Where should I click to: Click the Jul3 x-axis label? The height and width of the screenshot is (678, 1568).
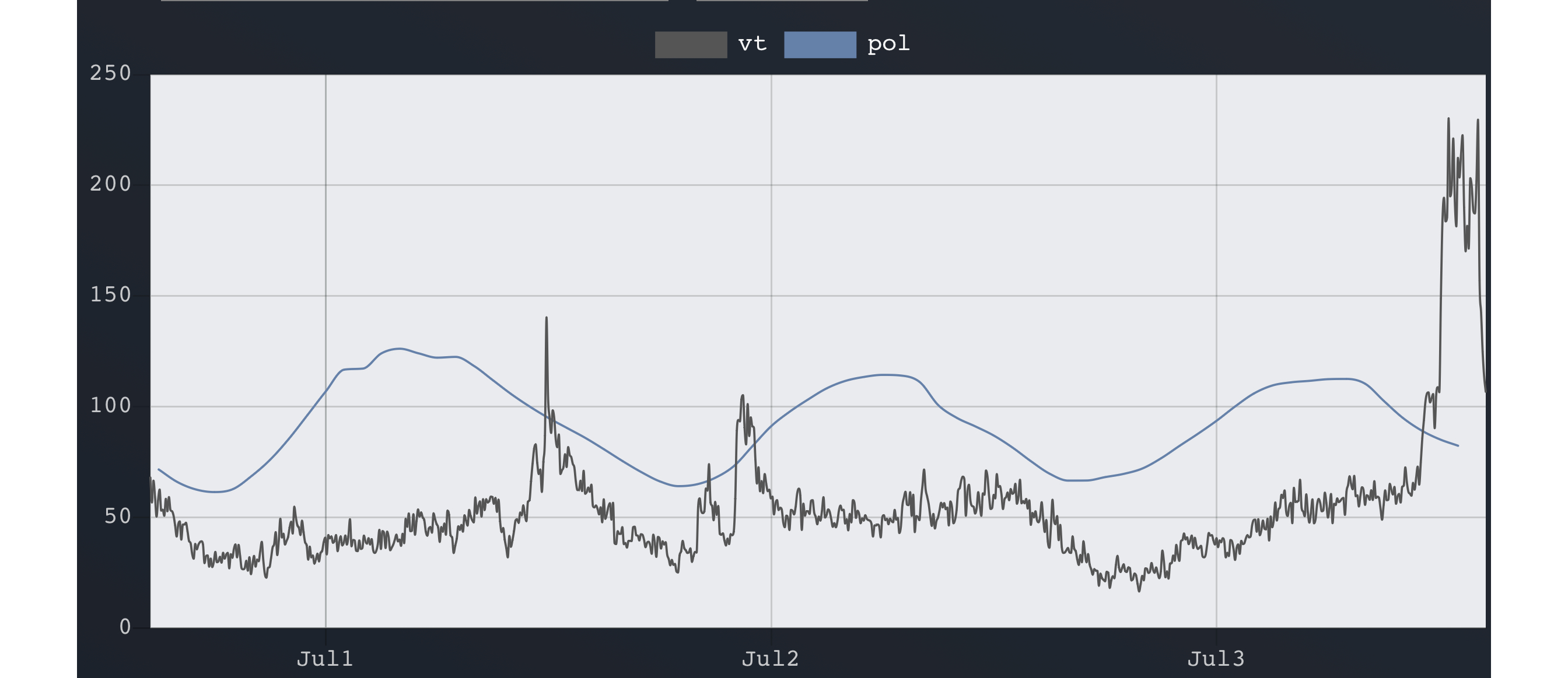[1216, 659]
